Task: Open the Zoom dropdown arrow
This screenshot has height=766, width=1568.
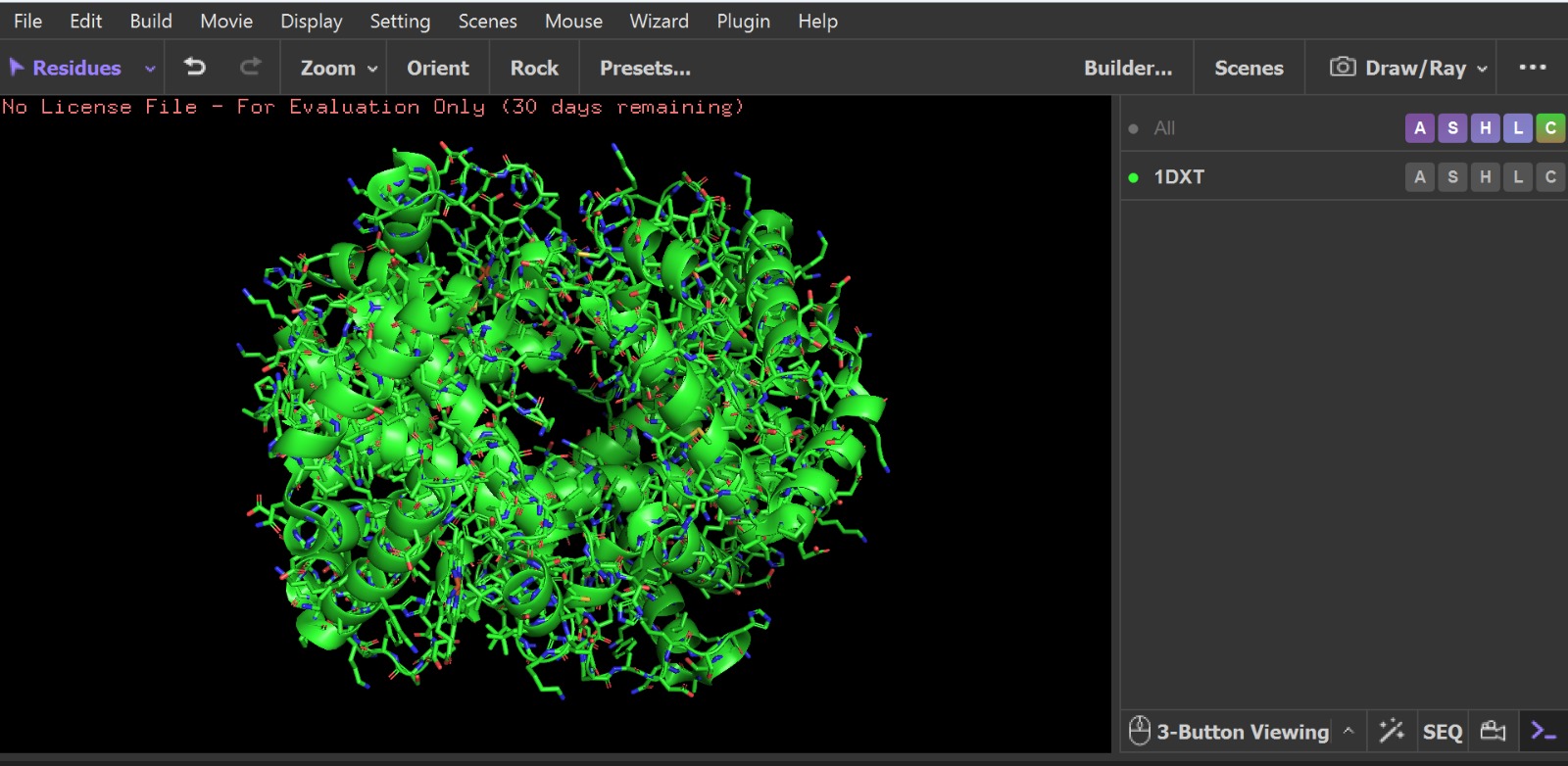Action: [x=372, y=69]
